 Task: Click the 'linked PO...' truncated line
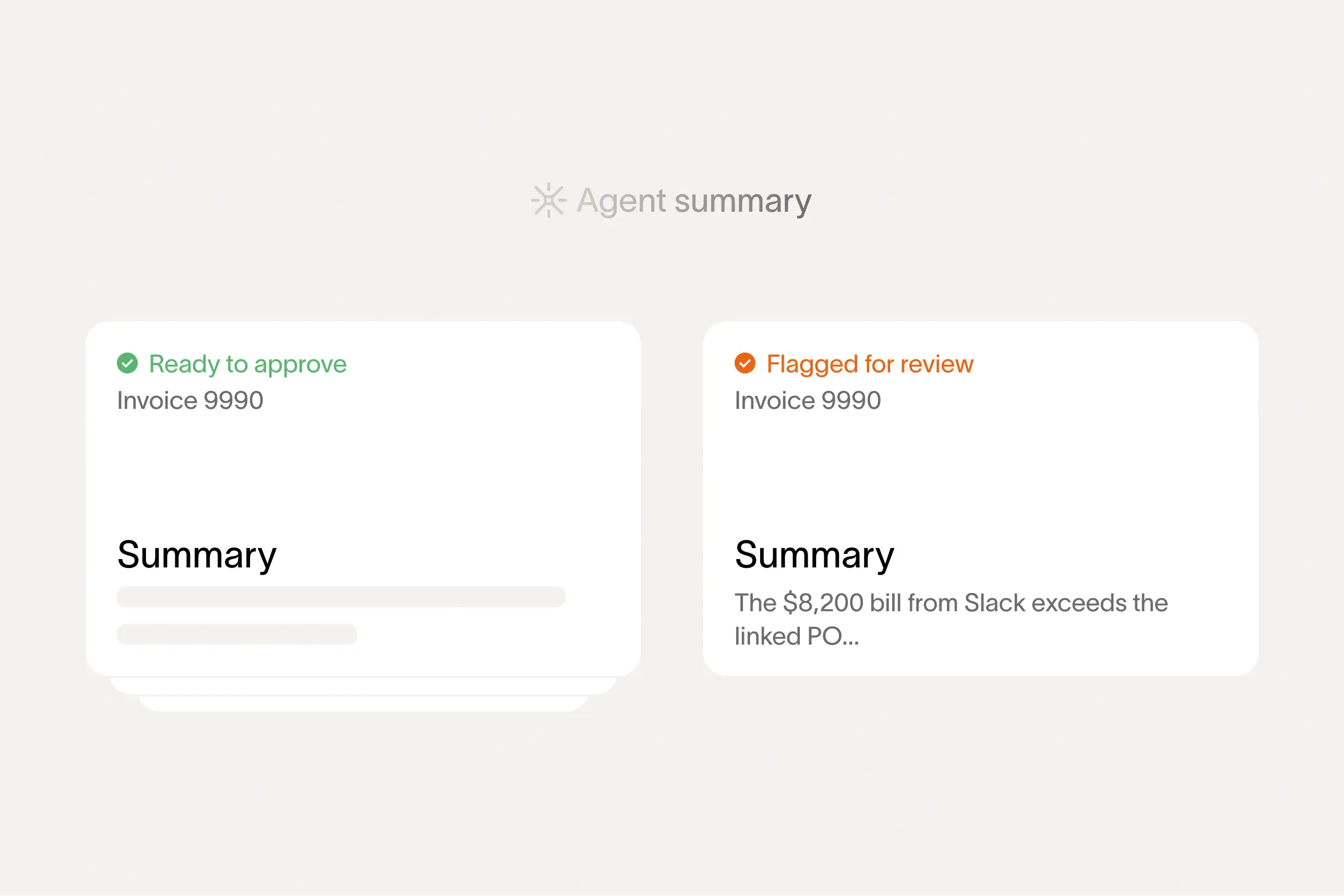tap(796, 637)
